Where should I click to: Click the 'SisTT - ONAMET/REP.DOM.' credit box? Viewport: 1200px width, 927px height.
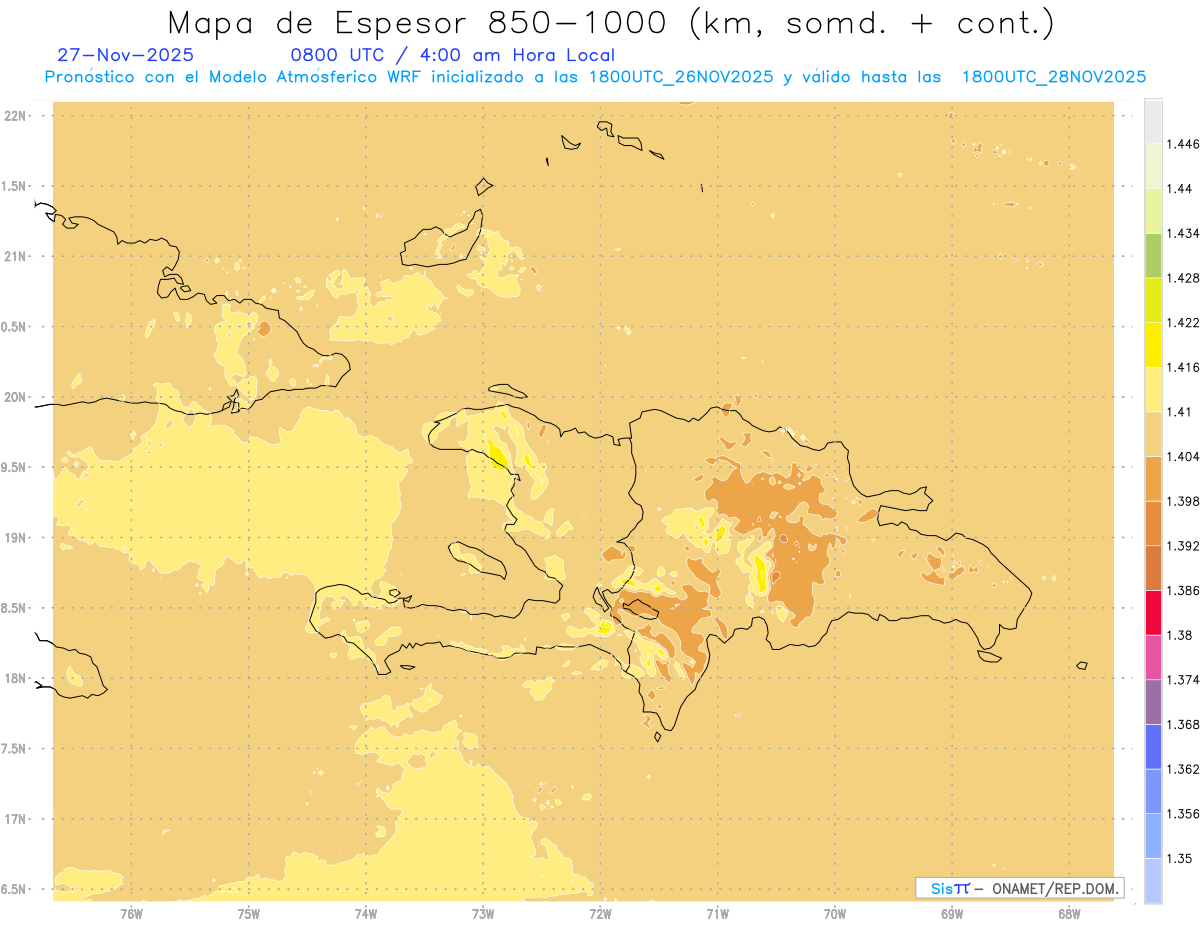click(x=1020, y=888)
